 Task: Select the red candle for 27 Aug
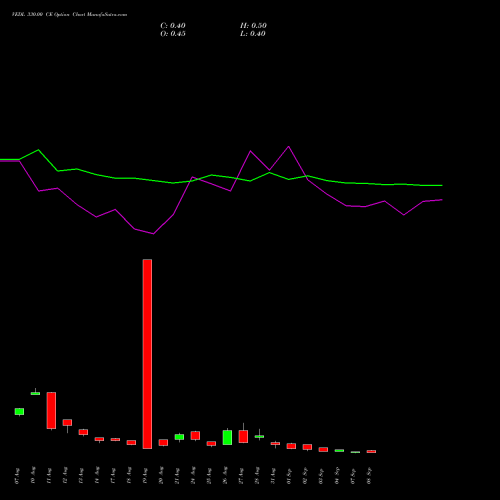pos(243,436)
